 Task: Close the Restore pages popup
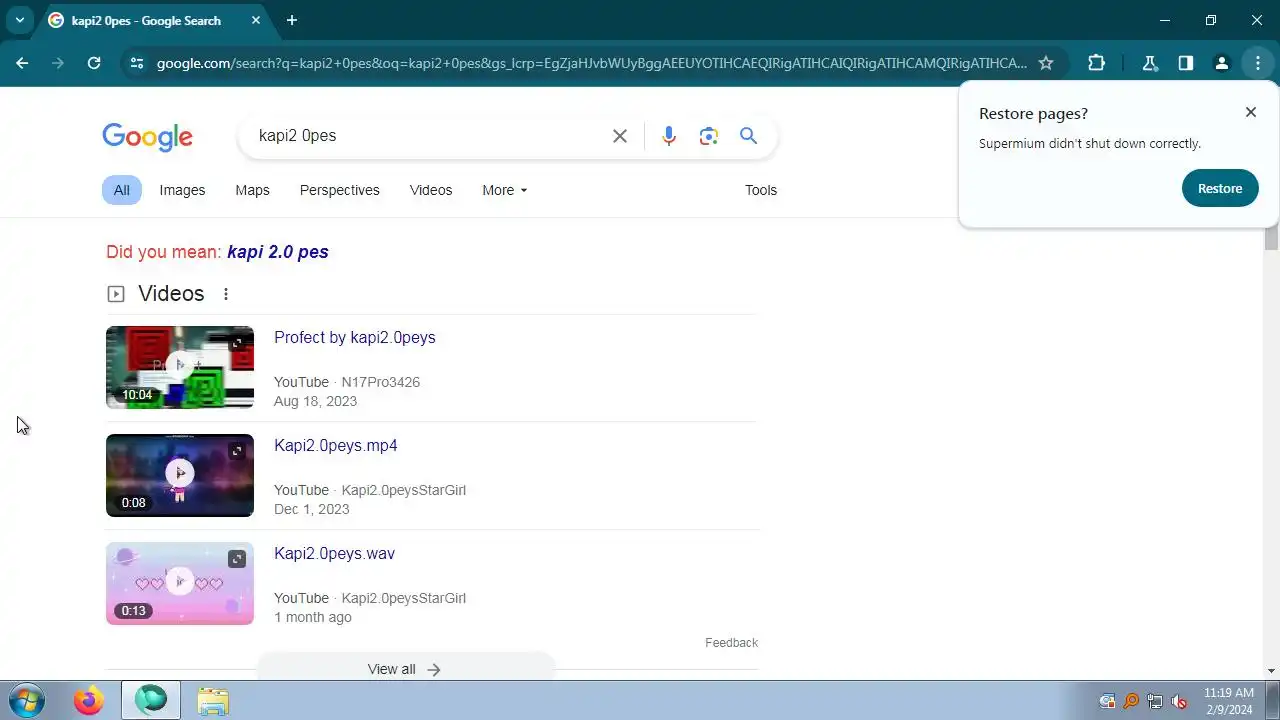[x=1251, y=112]
